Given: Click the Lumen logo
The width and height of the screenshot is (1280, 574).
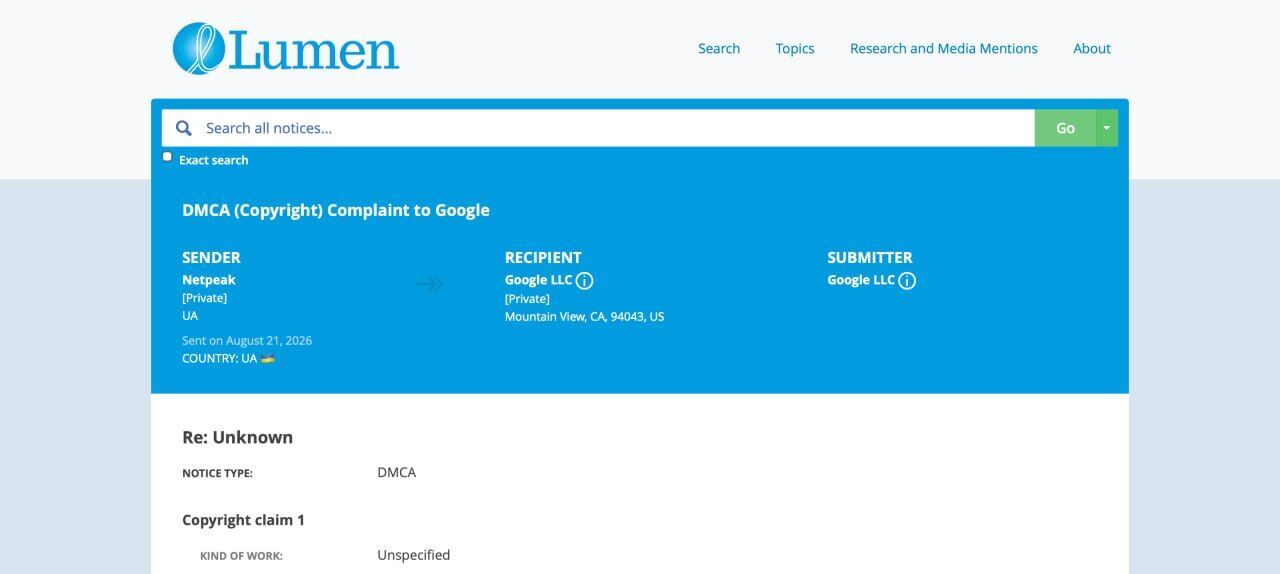Looking at the screenshot, I should pos(286,48).
